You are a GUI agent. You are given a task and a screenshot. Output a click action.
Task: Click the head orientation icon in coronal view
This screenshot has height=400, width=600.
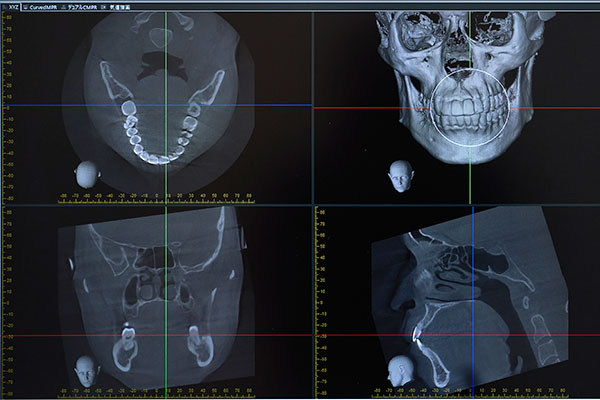pos(87,368)
